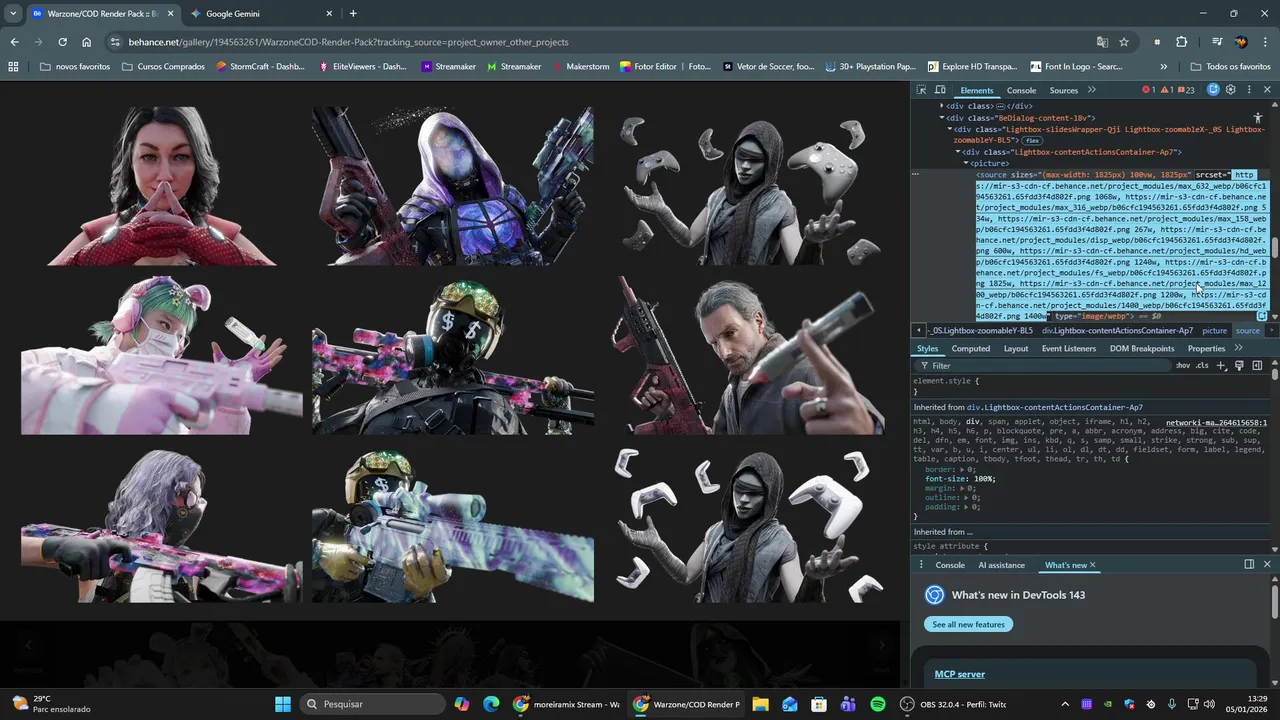The height and width of the screenshot is (720, 1280).
Task: Open Microsoft Edge from the taskbar
Action: [491, 704]
